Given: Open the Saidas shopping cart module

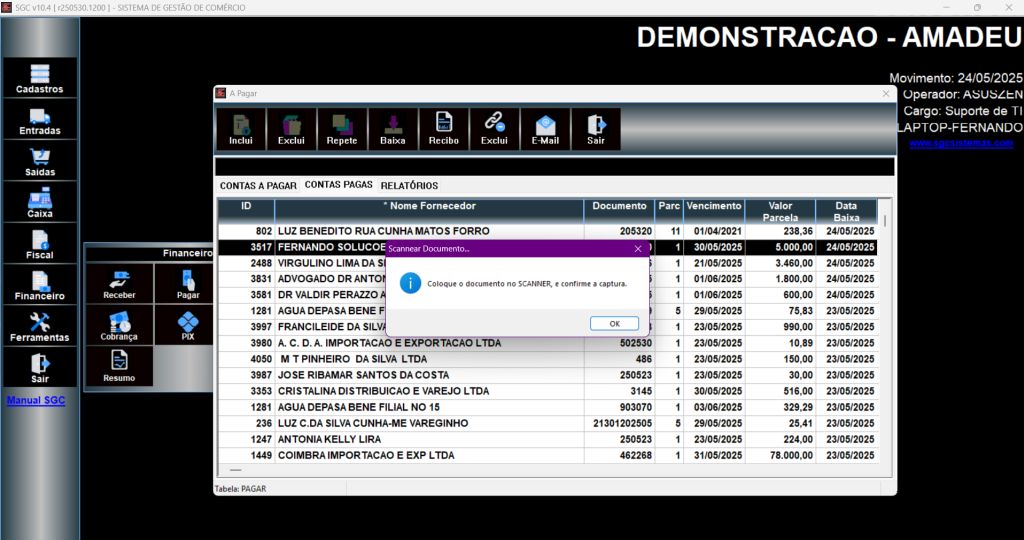Looking at the screenshot, I should coord(39,161).
